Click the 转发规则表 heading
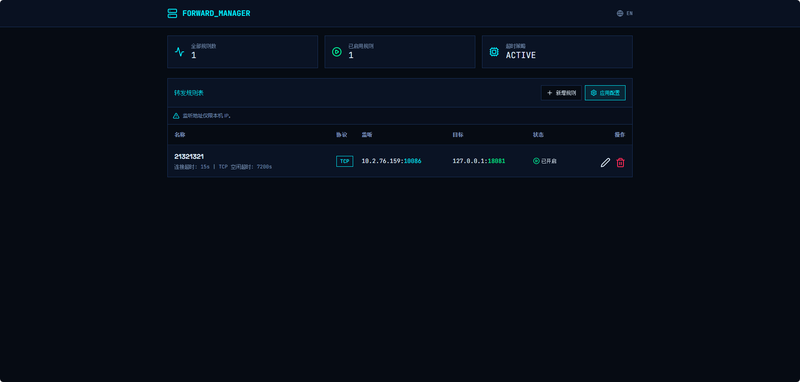The image size is (800, 382). tap(189, 93)
